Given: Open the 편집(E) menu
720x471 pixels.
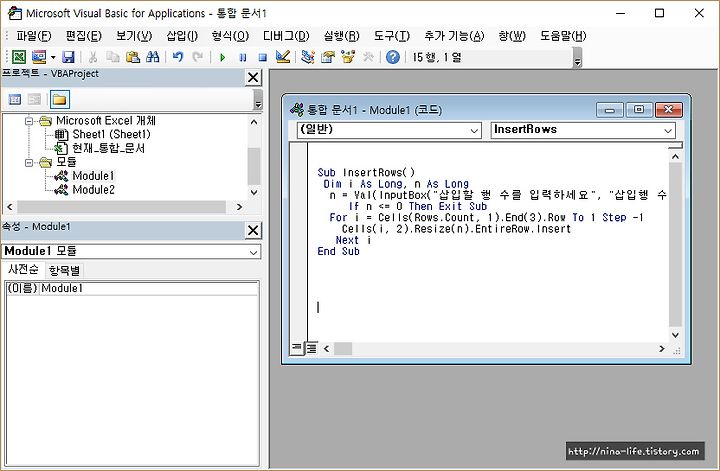Looking at the screenshot, I should pyautogui.click(x=84, y=36).
